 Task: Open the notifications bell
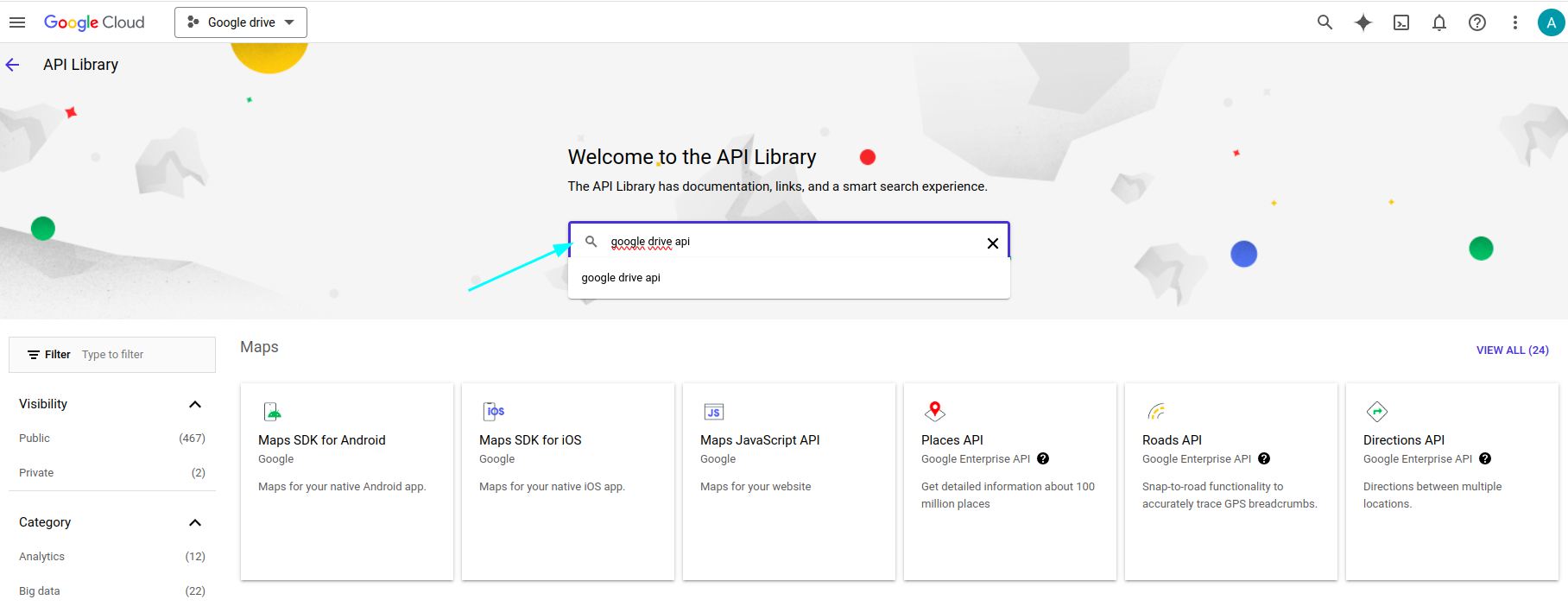coord(1439,22)
